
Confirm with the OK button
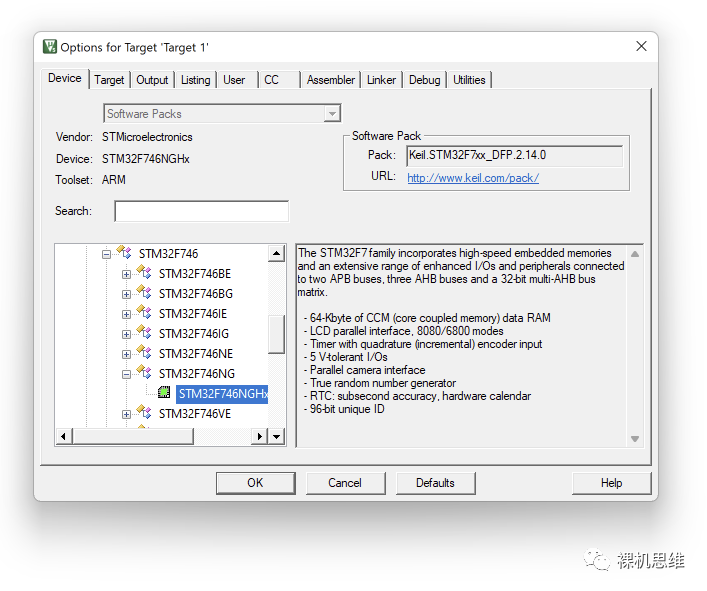[256, 483]
